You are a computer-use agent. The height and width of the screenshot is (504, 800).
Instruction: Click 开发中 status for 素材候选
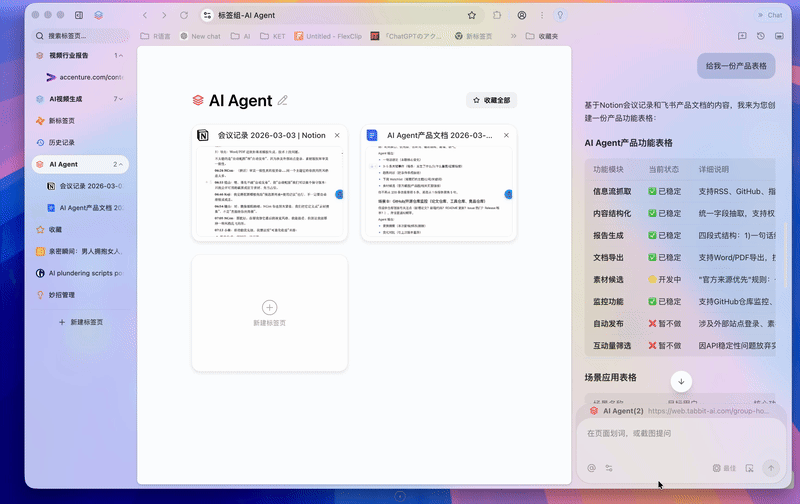pos(664,280)
